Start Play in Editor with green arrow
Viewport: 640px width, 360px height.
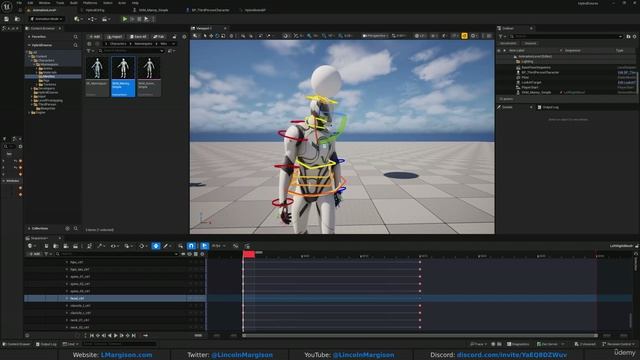click(x=125, y=19)
